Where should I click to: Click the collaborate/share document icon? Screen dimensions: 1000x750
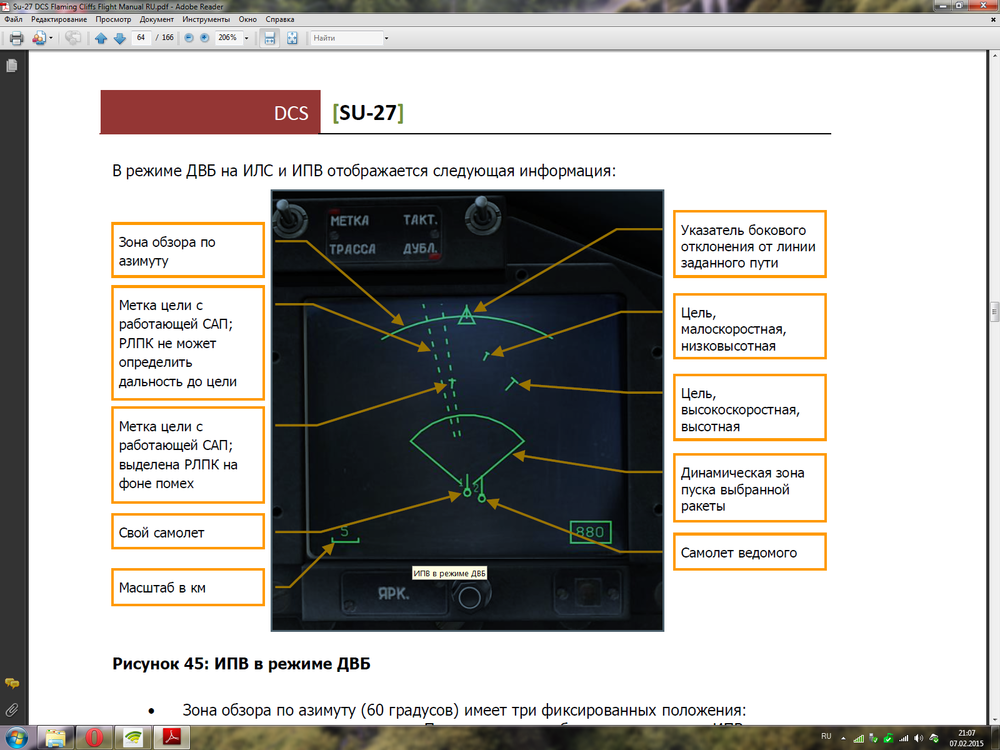[x=39, y=38]
